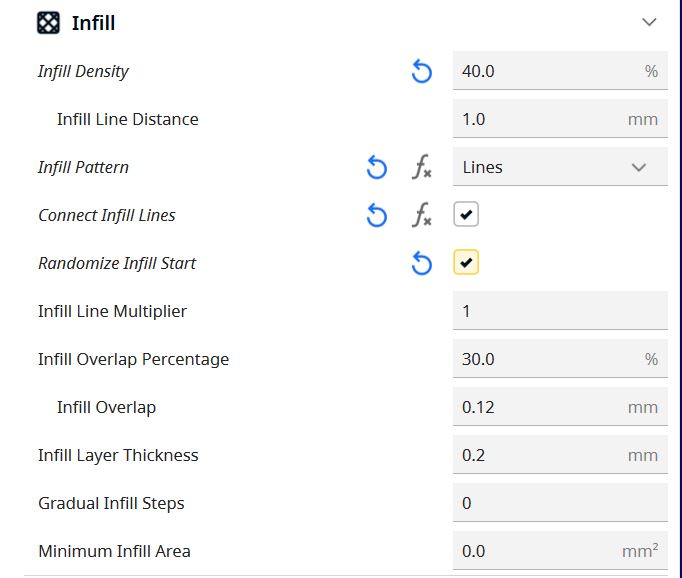
Task: Click the Infill category crosshatch icon
Action: pos(48,23)
